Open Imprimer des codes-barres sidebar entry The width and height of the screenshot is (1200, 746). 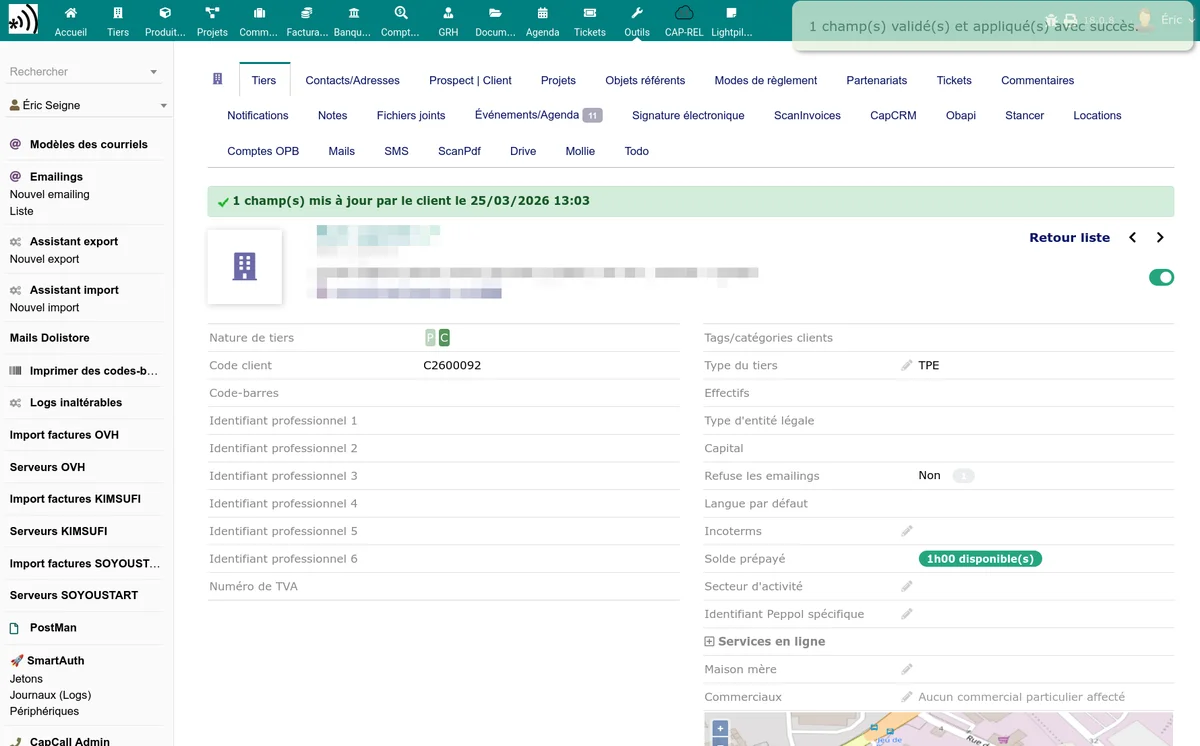point(94,371)
